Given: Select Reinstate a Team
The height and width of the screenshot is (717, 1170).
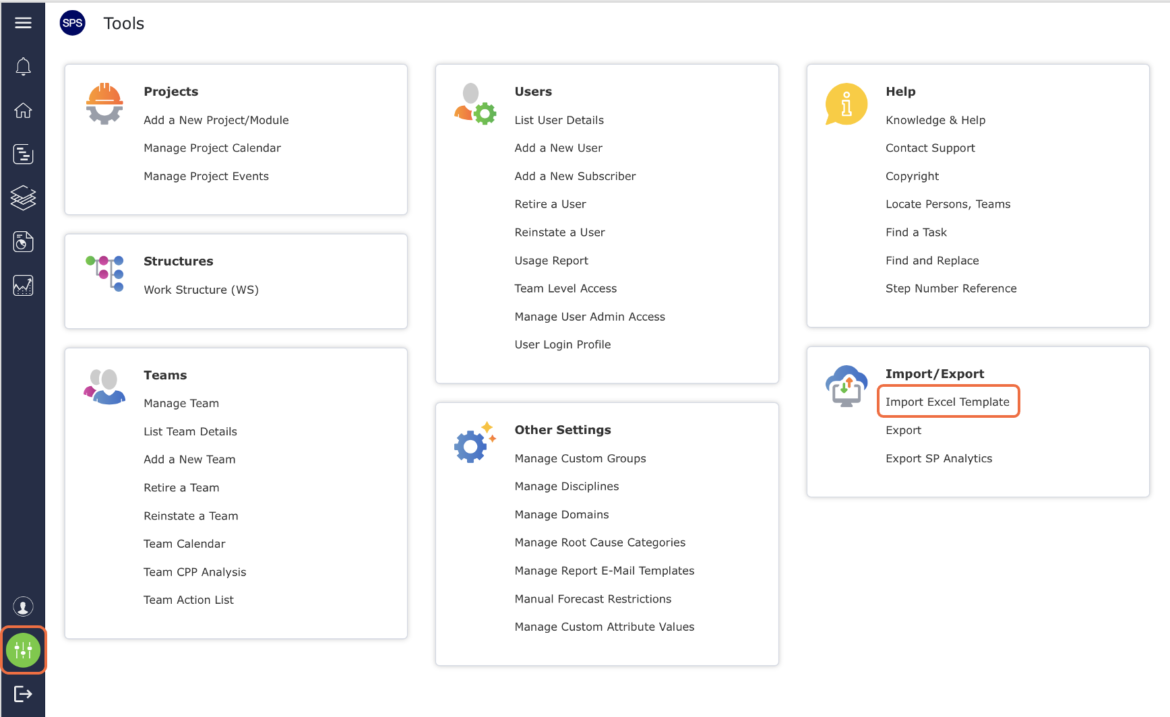Looking at the screenshot, I should (x=191, y=516).
